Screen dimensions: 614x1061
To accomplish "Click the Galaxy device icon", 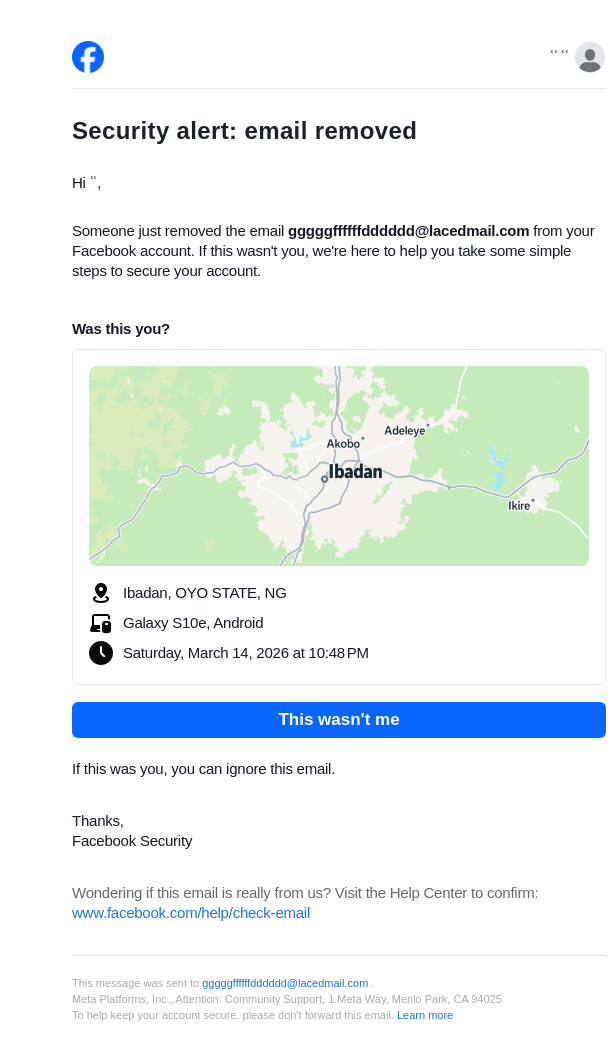I will coord(100,623).
